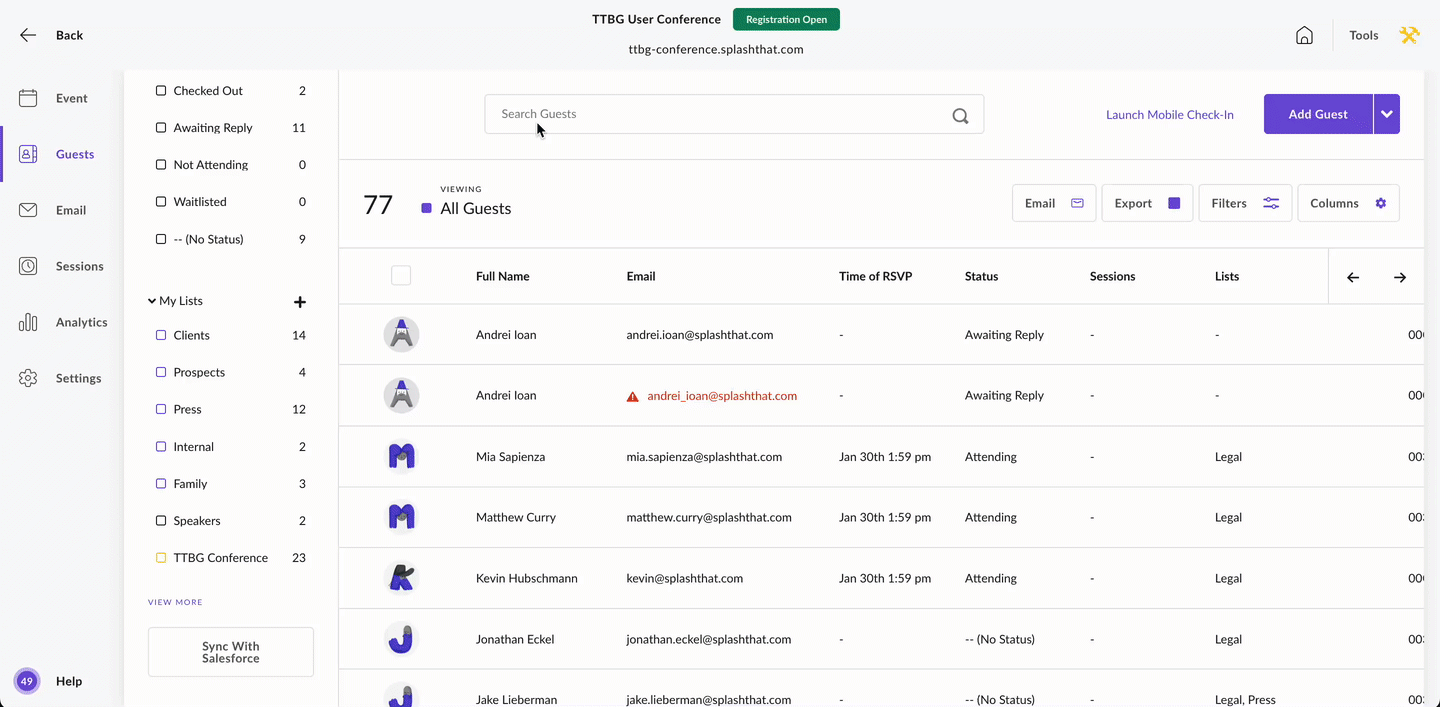1440x707 pixels.
Task: Open the Guests section in sidebar
Action: pyautogui.click(x=58, y=154)
